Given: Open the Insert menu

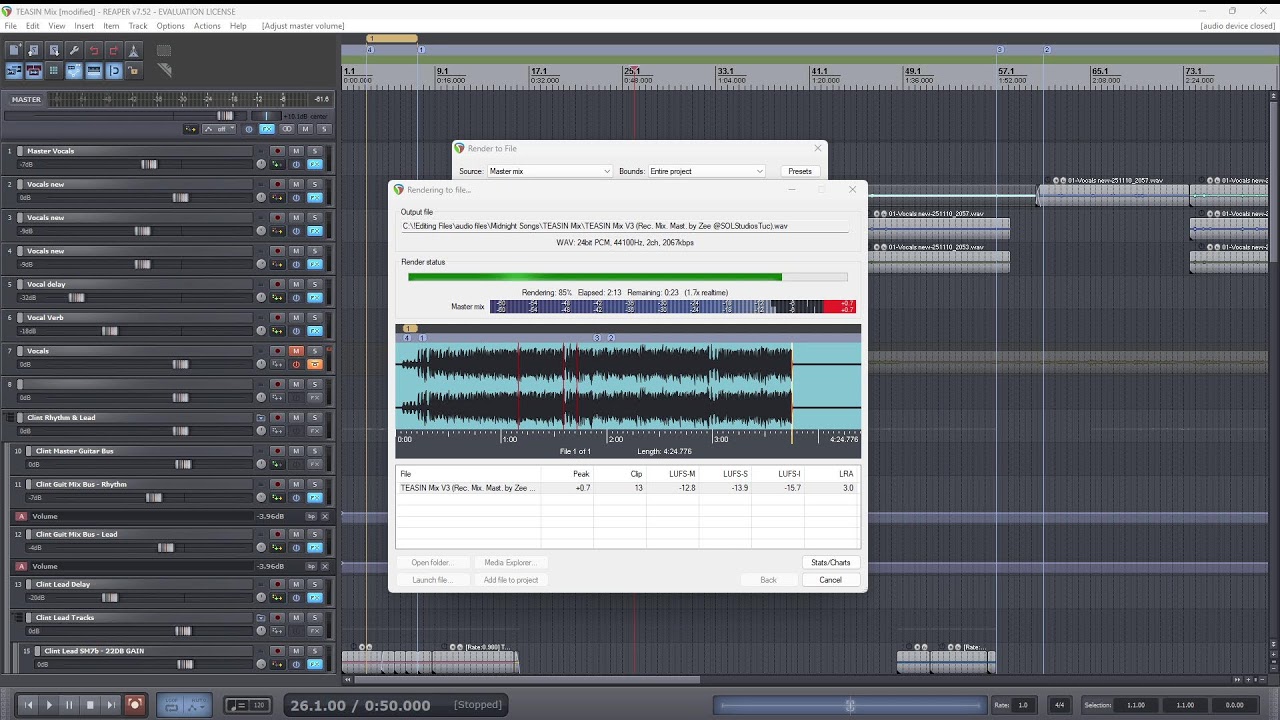Looking at the screenshot, I should (x=84, y=26).
